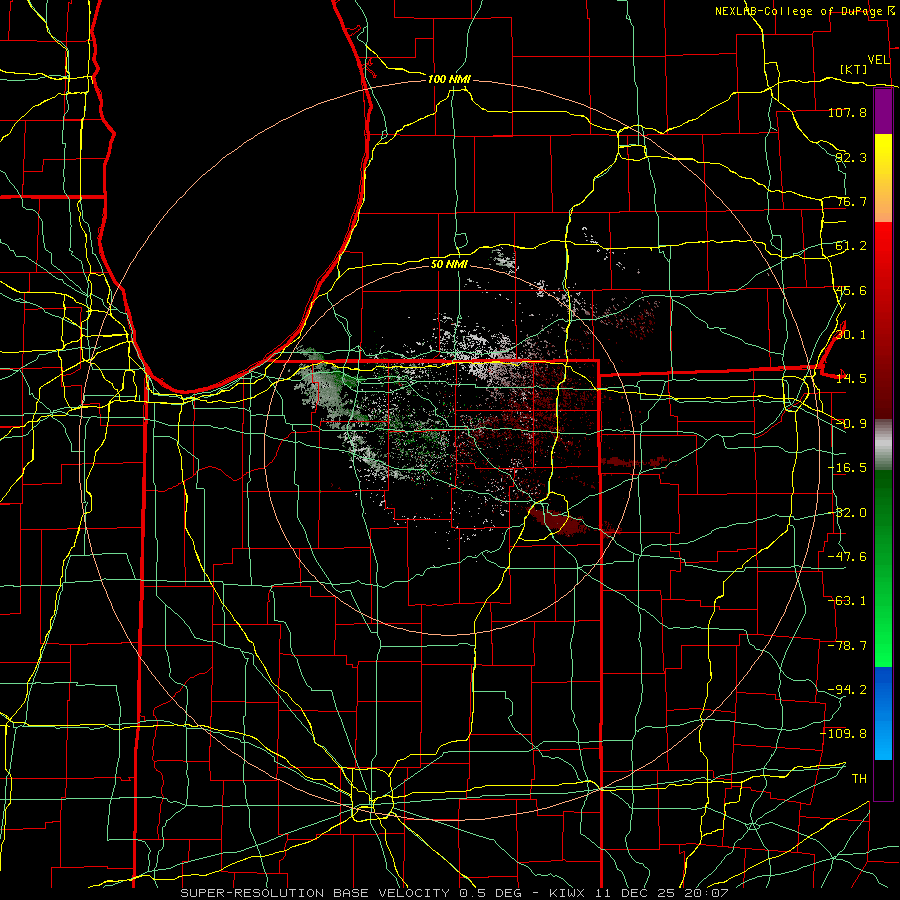Click the TH legend label
900x900 pixels.
click(859, 779)
